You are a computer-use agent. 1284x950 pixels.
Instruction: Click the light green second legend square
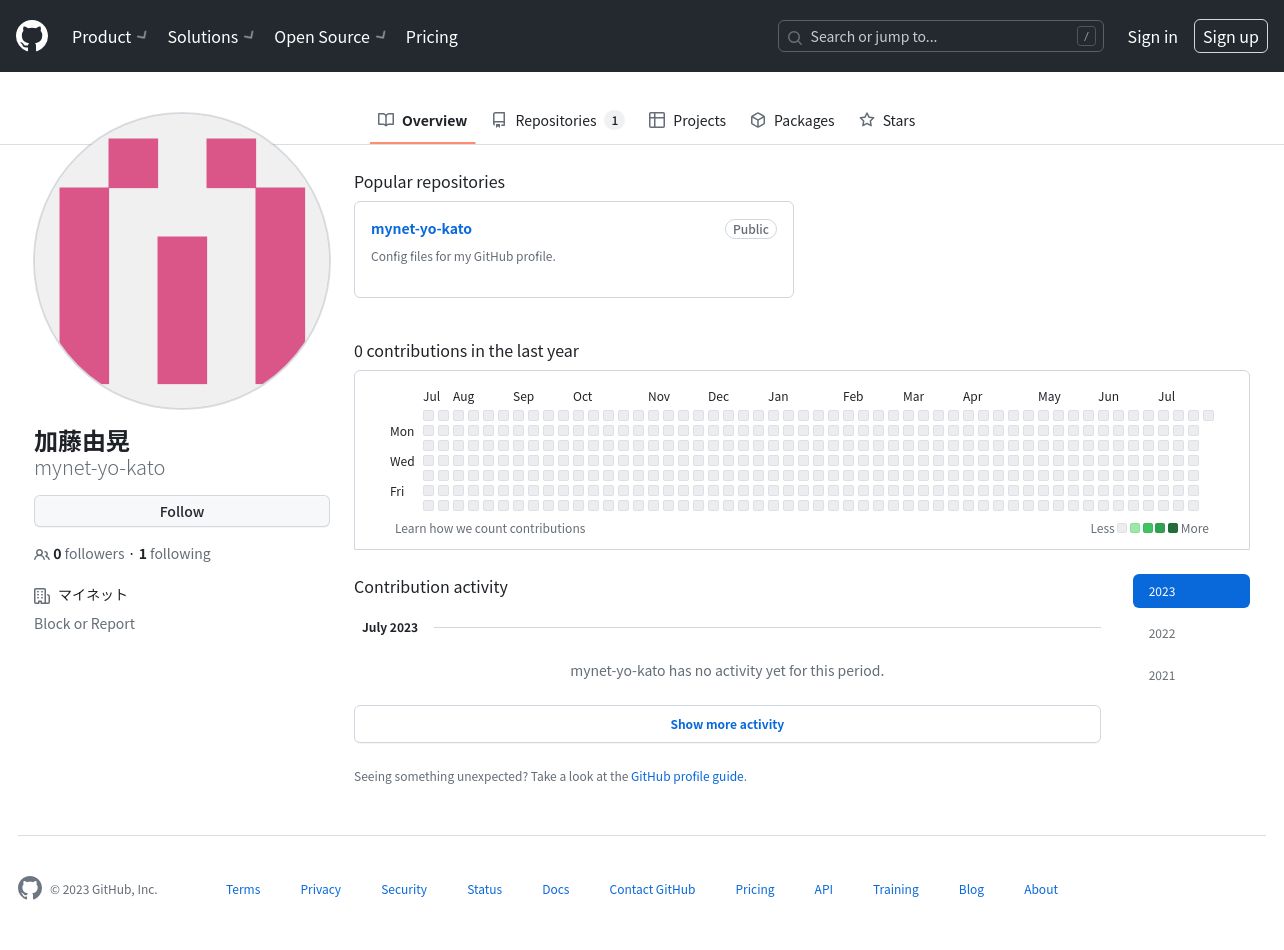click(x=1135, y=528)
